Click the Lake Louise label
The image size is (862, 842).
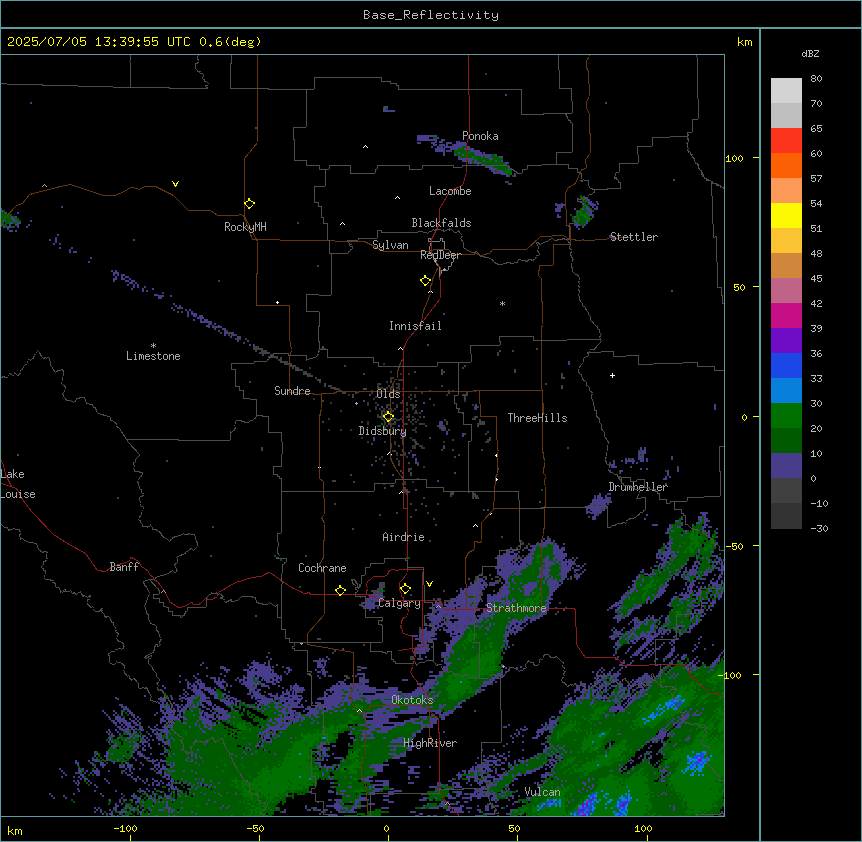(18, 484)
